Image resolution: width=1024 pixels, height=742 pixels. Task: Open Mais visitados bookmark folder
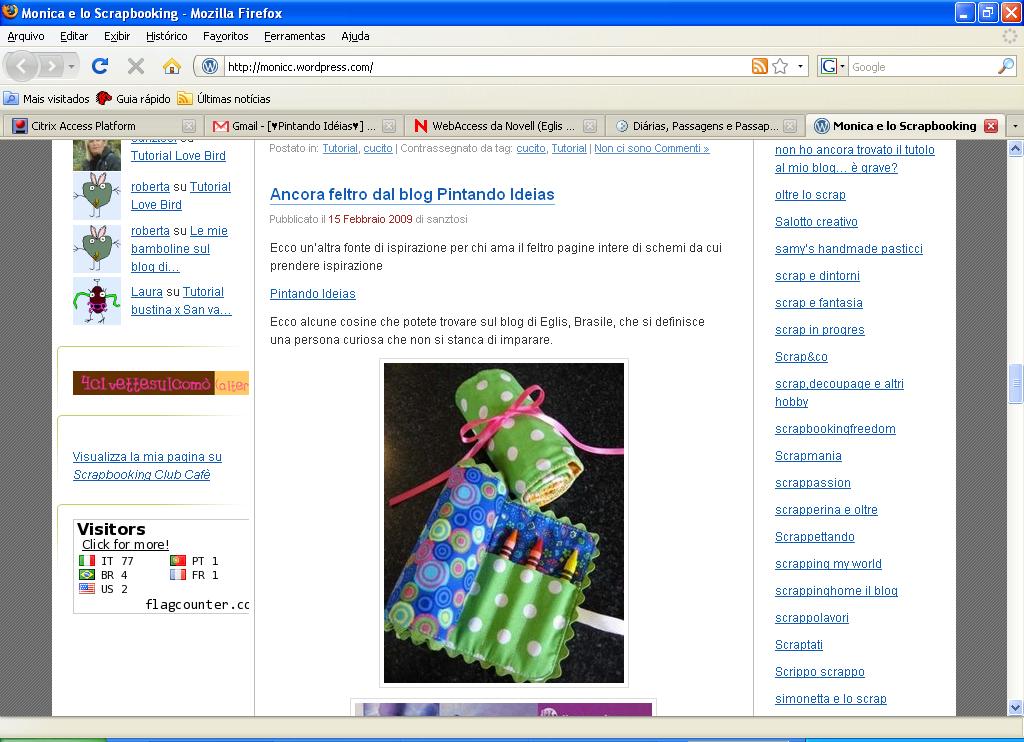pos(46,99)
